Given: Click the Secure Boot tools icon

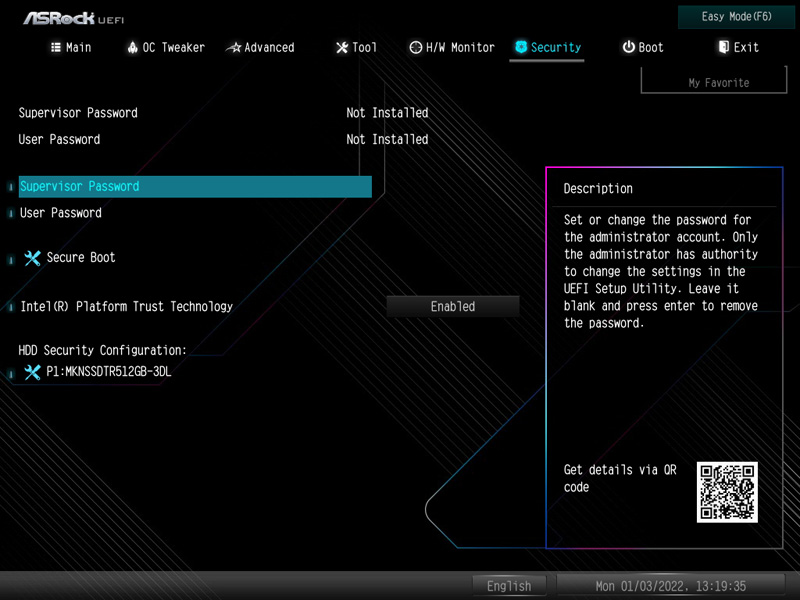Looking at the screenshot, I should 32,258.
